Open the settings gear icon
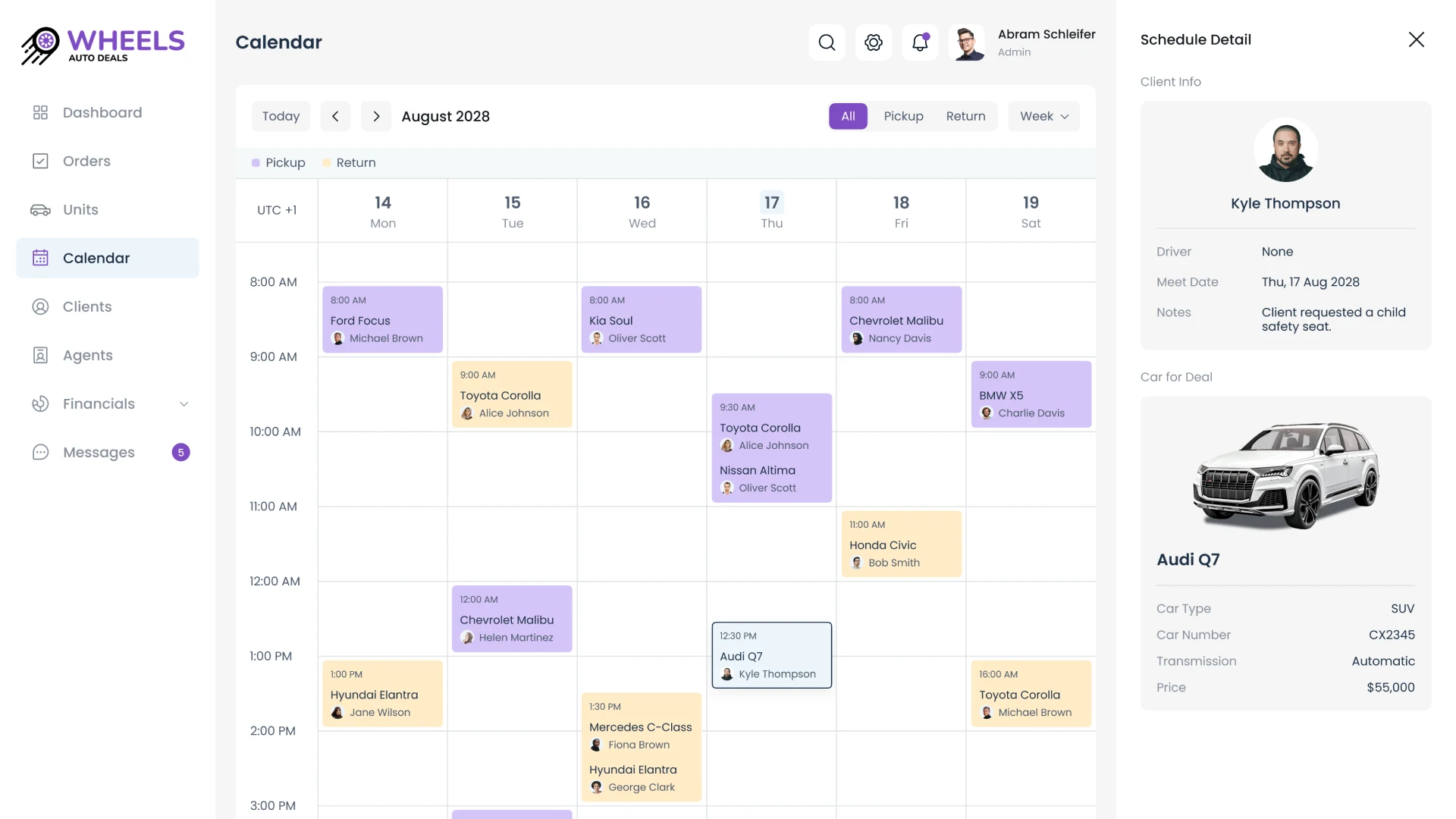 click(874, 42)
